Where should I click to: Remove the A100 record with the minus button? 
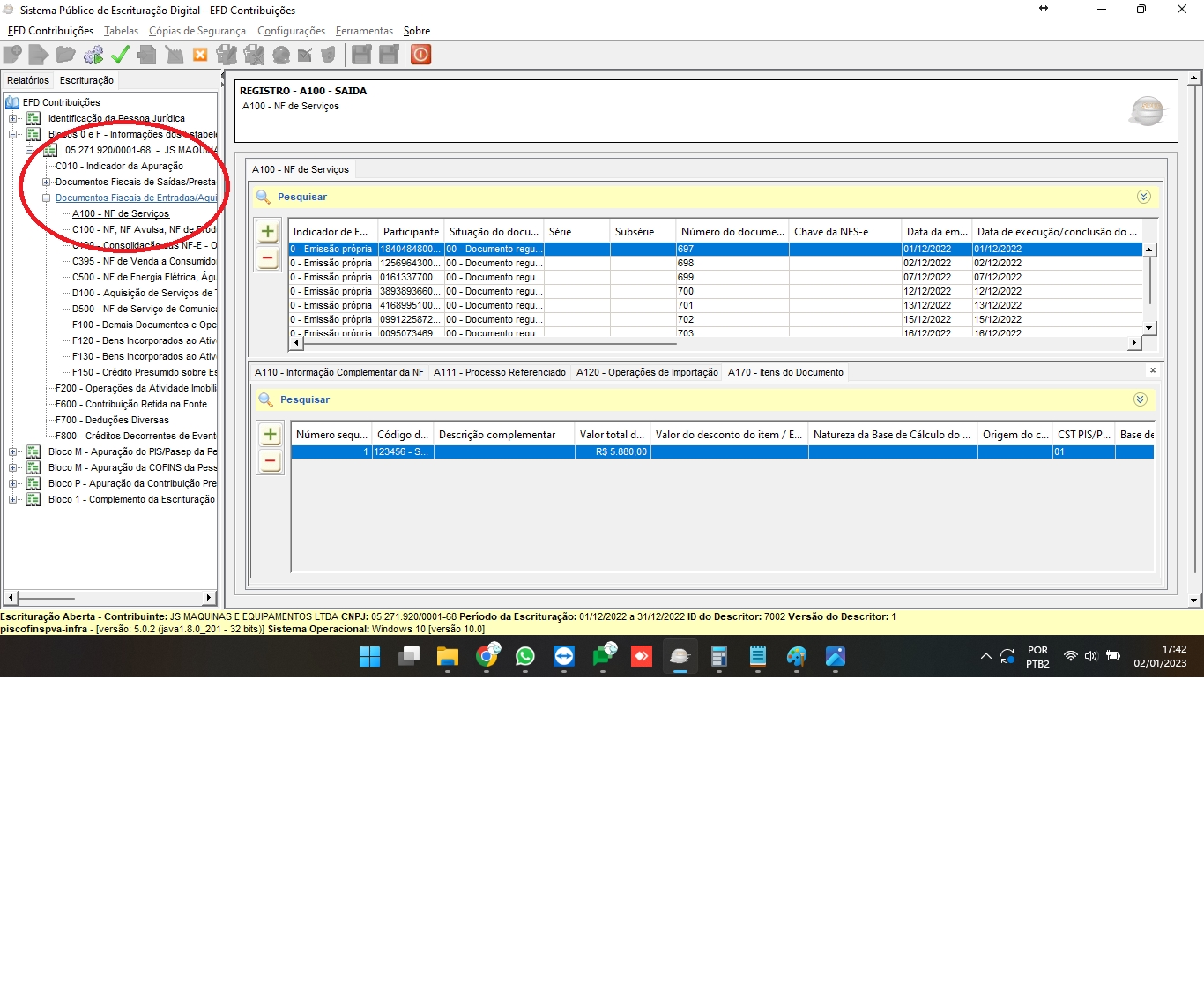(268, 259)
